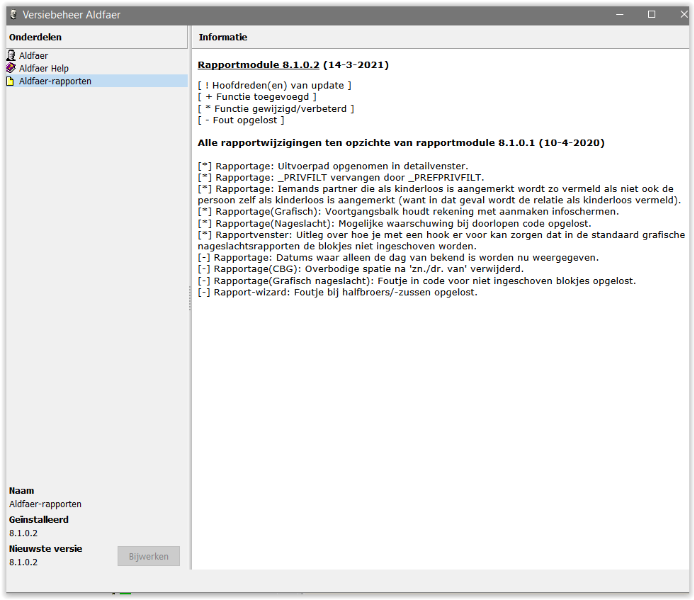
Task: Select the Aldfaer-rapporten list entry
Action: pyautogui.click(x=55, y=81)
